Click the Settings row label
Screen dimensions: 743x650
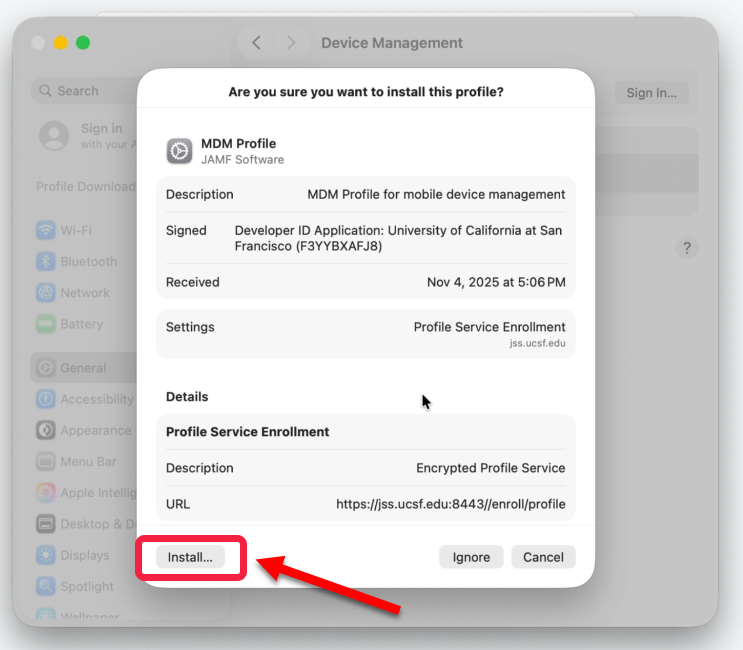(x=190, y=327)
